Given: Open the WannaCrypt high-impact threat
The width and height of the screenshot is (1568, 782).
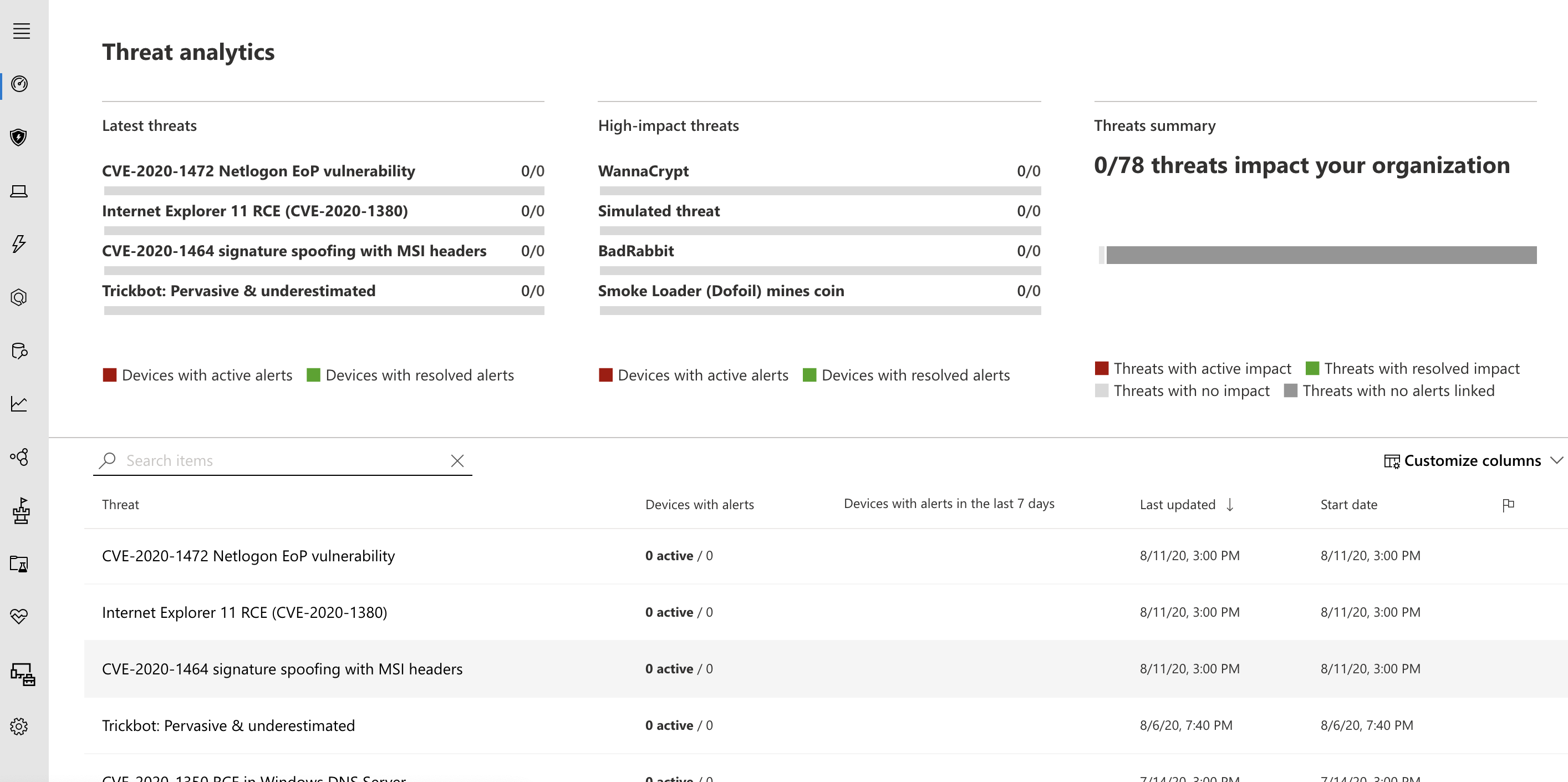Looking at the screenshot, I should 643,171.
